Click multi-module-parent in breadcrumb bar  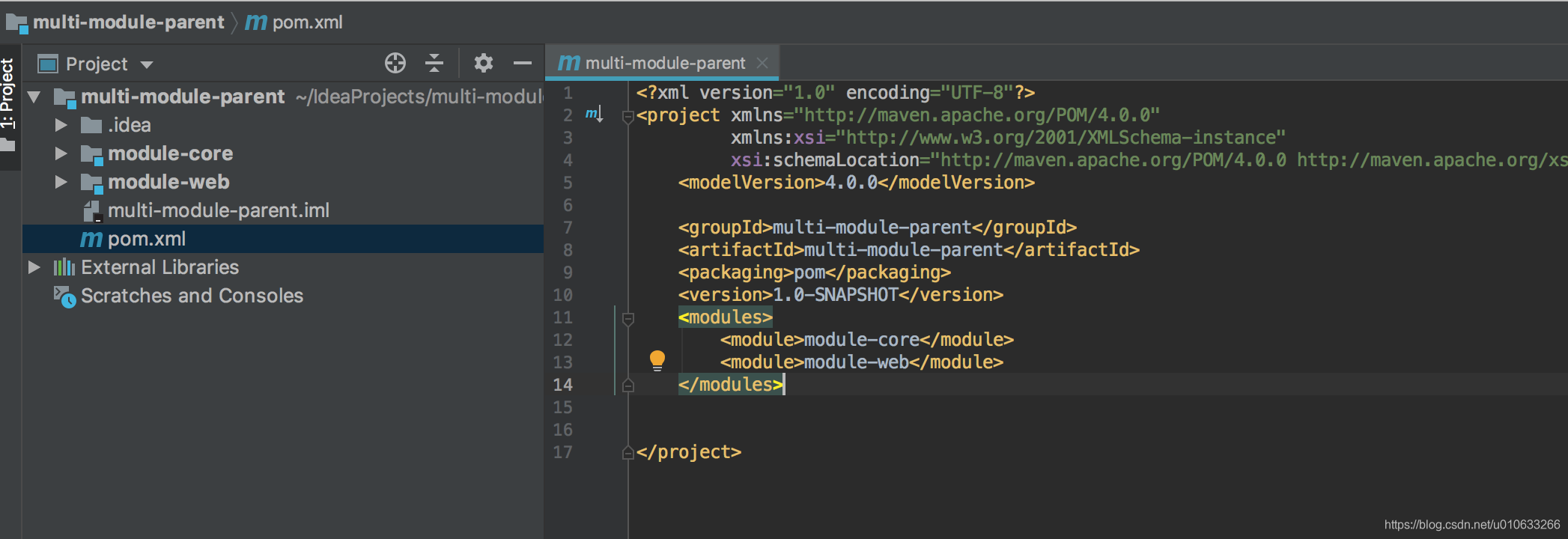[x=128, y=22]
